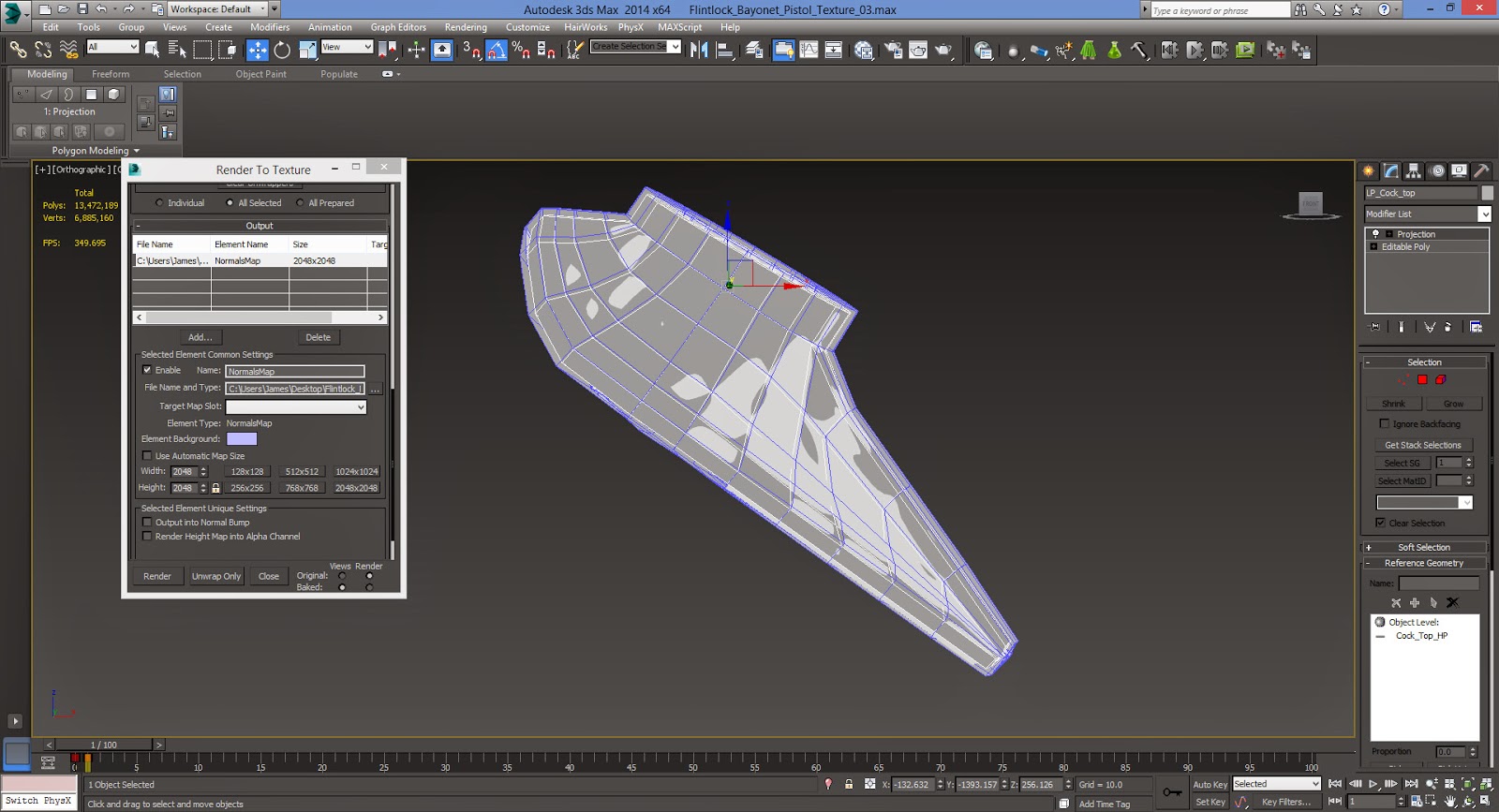Click the 1024x1024 size preset button
This screenshot has height=812, width=1499.
coord(356,472)
